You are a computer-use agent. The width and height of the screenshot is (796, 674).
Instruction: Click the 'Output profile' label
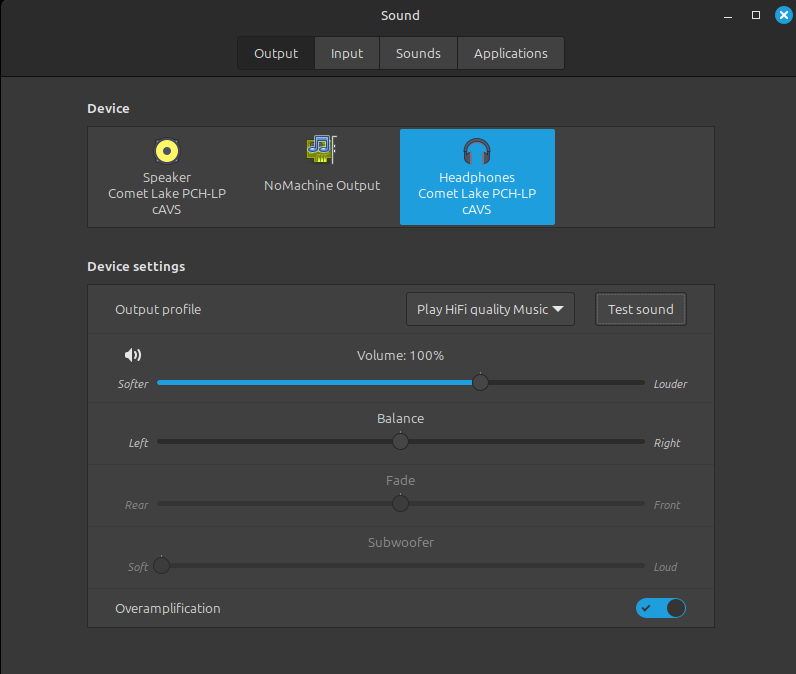pyautogui.click(x=158, y=310)
